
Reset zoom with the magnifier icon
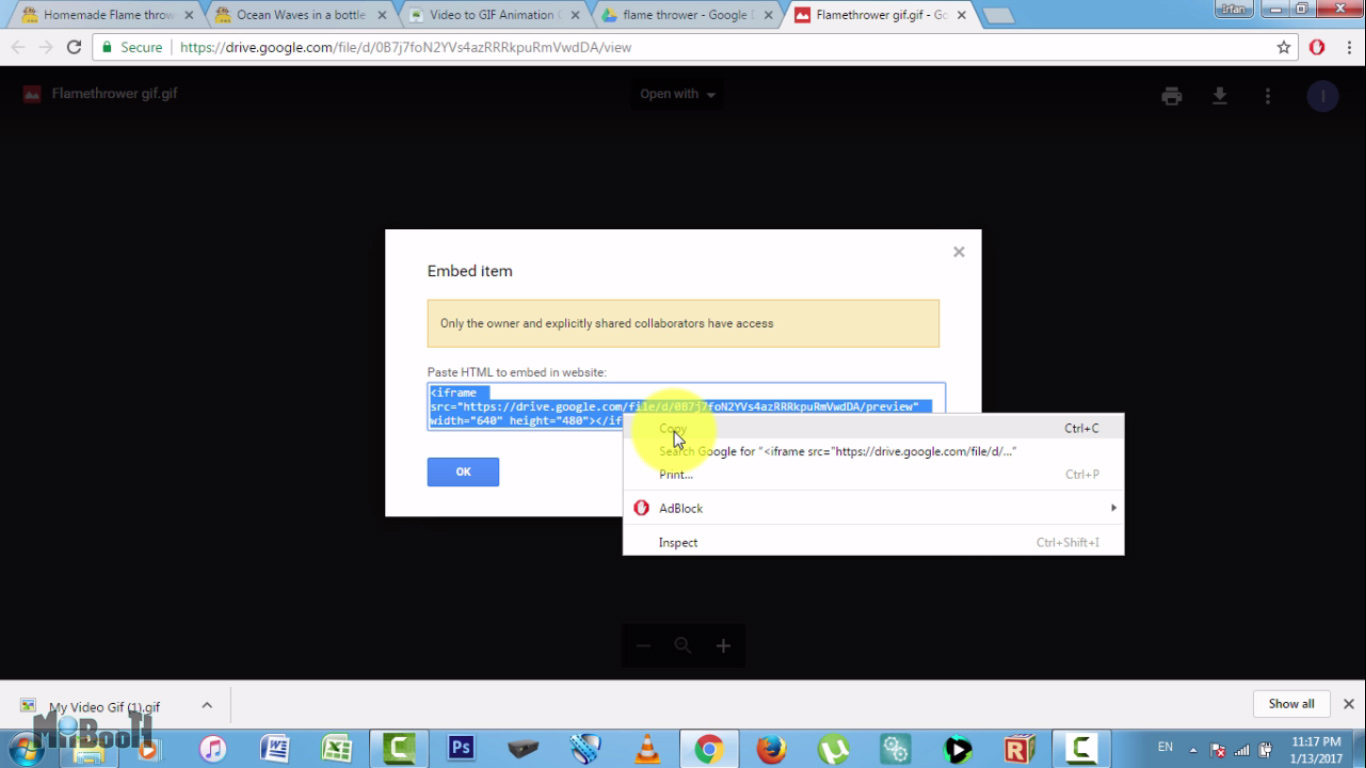683,646
